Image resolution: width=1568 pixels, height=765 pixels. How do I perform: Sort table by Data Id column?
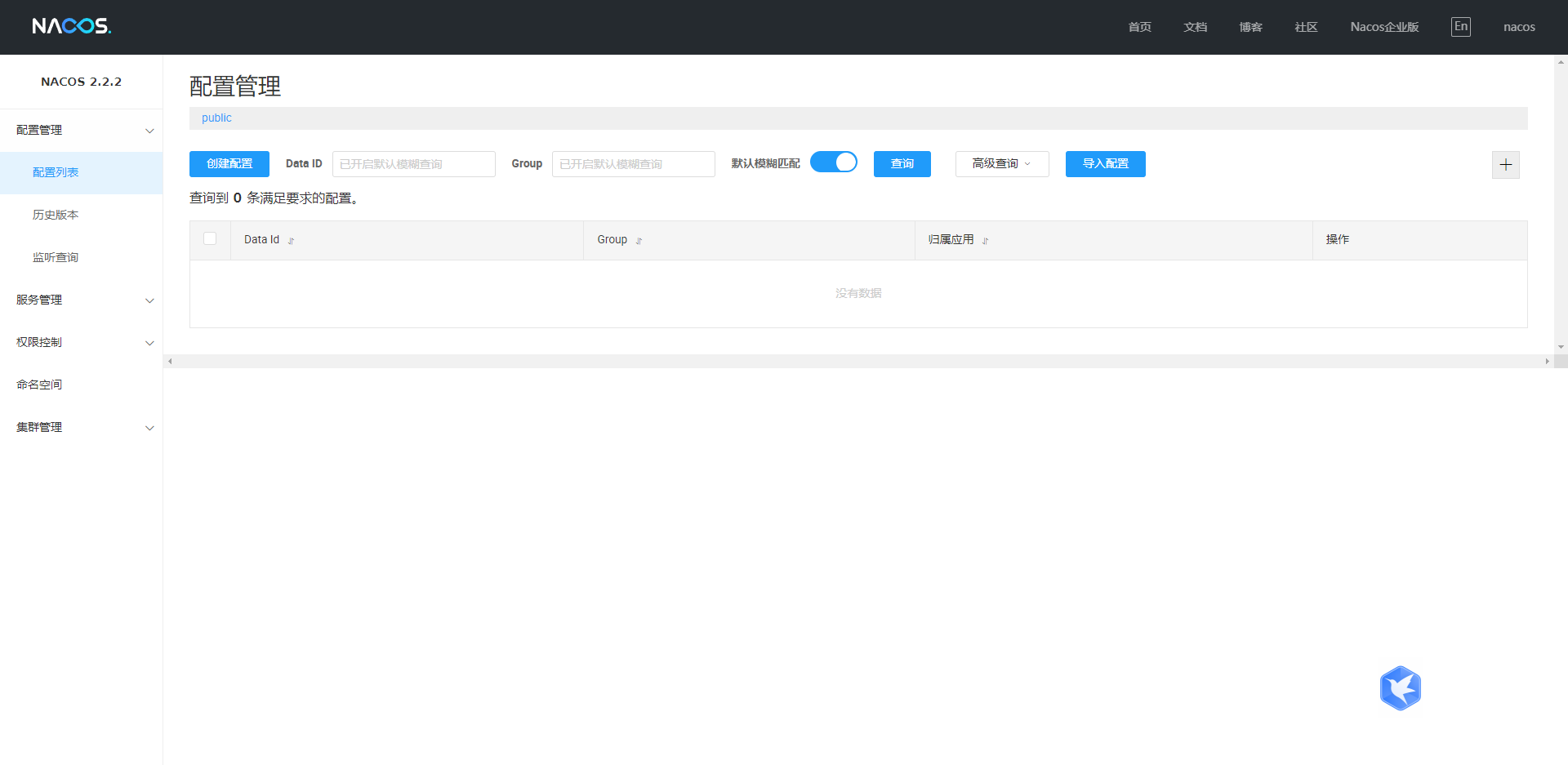pos(291,241)
